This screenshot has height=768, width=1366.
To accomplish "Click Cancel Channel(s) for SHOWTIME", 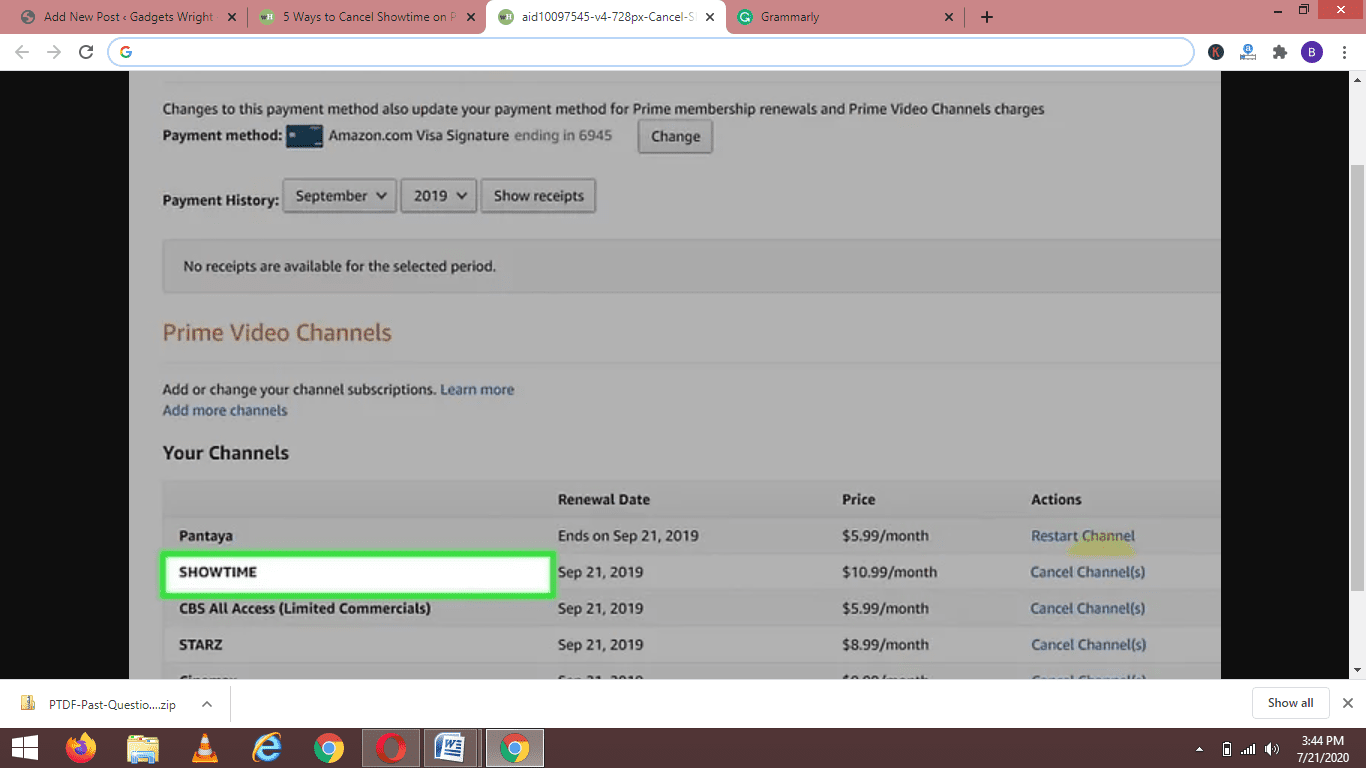I will click(1088, 572).
